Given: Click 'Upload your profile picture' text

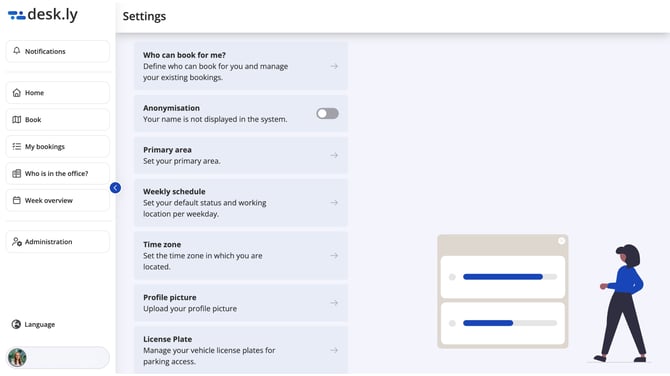Looking at the screenshot, I should [x=190, y=308].
